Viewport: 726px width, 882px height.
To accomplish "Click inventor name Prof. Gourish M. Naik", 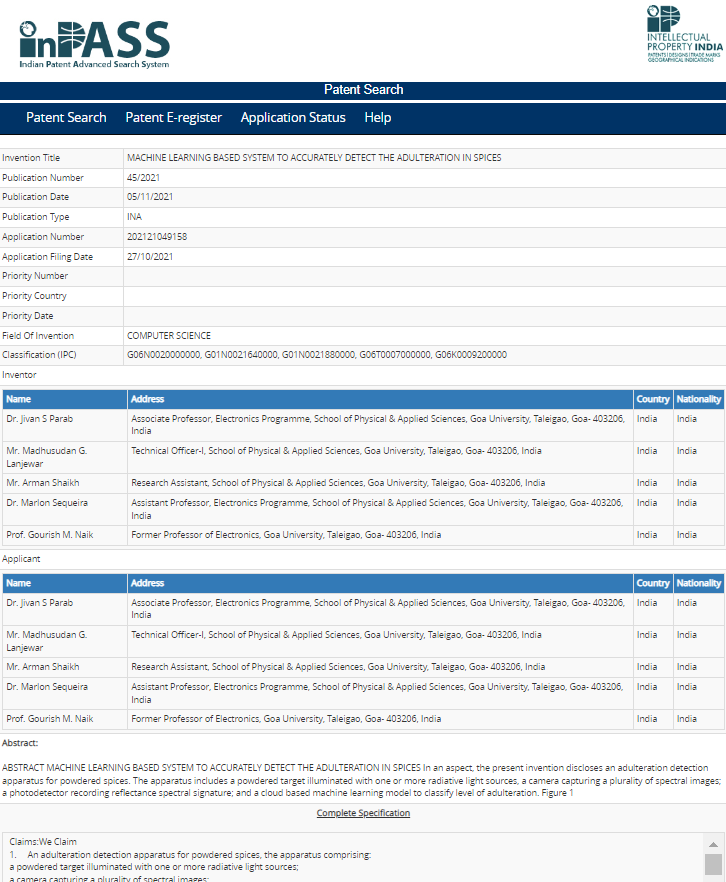I will point(49,535).
